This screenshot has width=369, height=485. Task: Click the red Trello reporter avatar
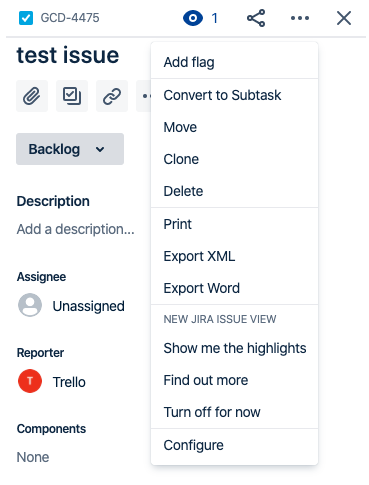(30, 381)
